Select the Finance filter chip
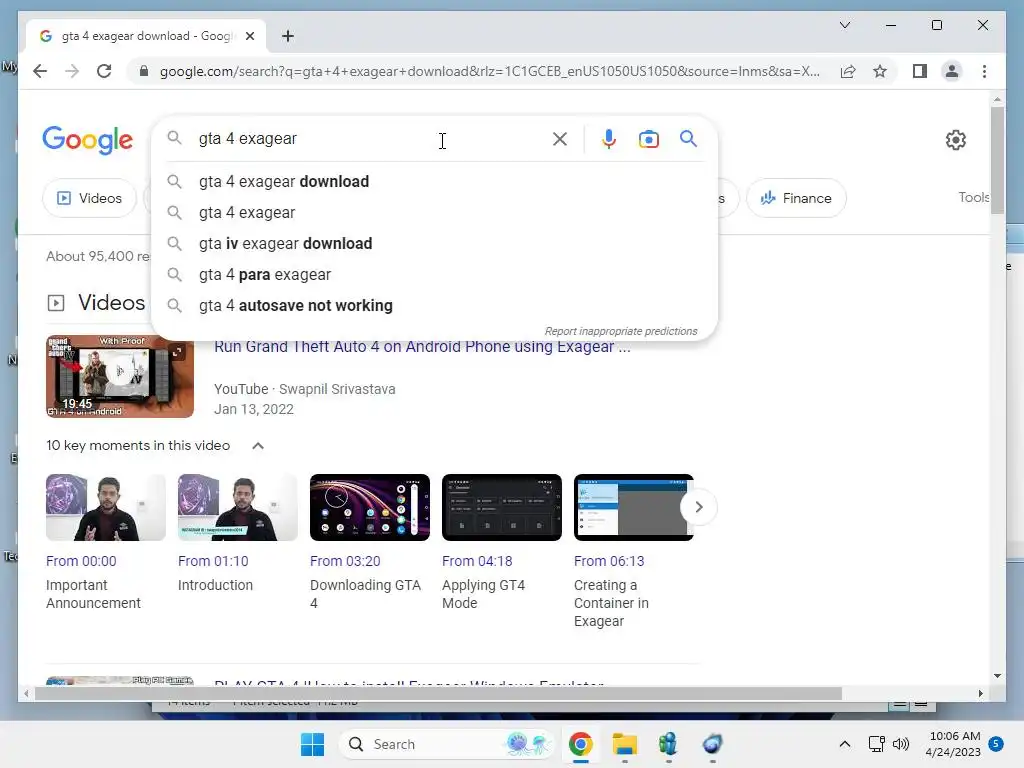The image size is (1024, 768). point(796,198)
